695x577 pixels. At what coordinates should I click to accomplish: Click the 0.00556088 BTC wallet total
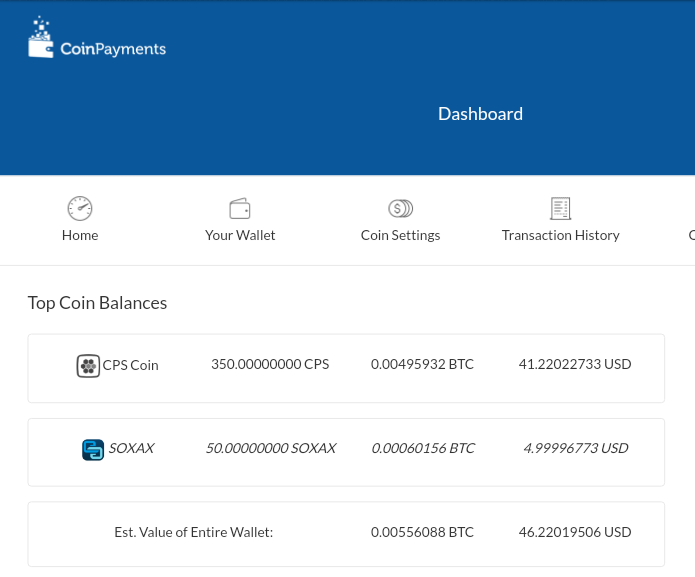[422, 532]
